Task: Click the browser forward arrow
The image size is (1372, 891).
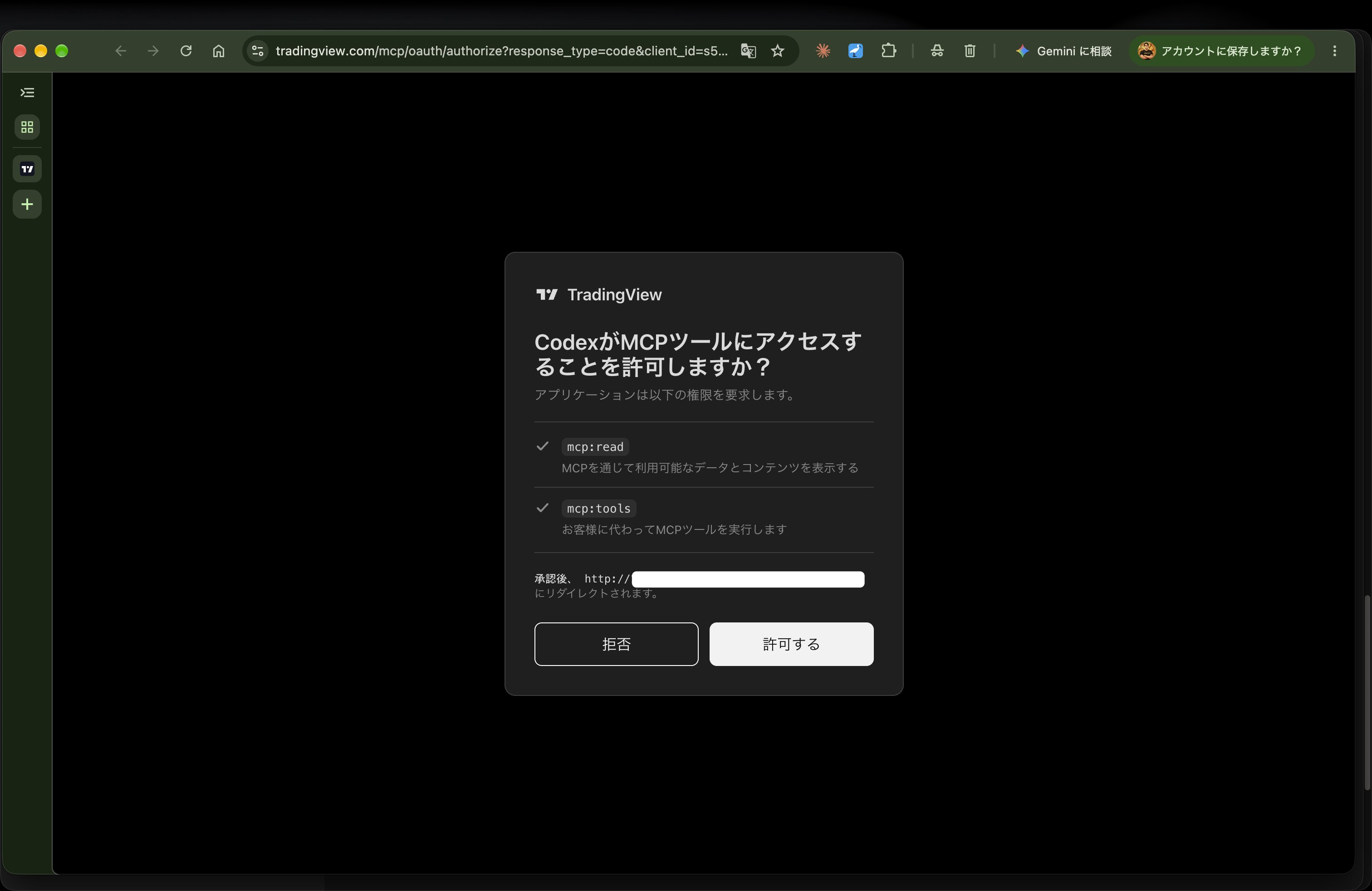Action: tap(153, 51)
